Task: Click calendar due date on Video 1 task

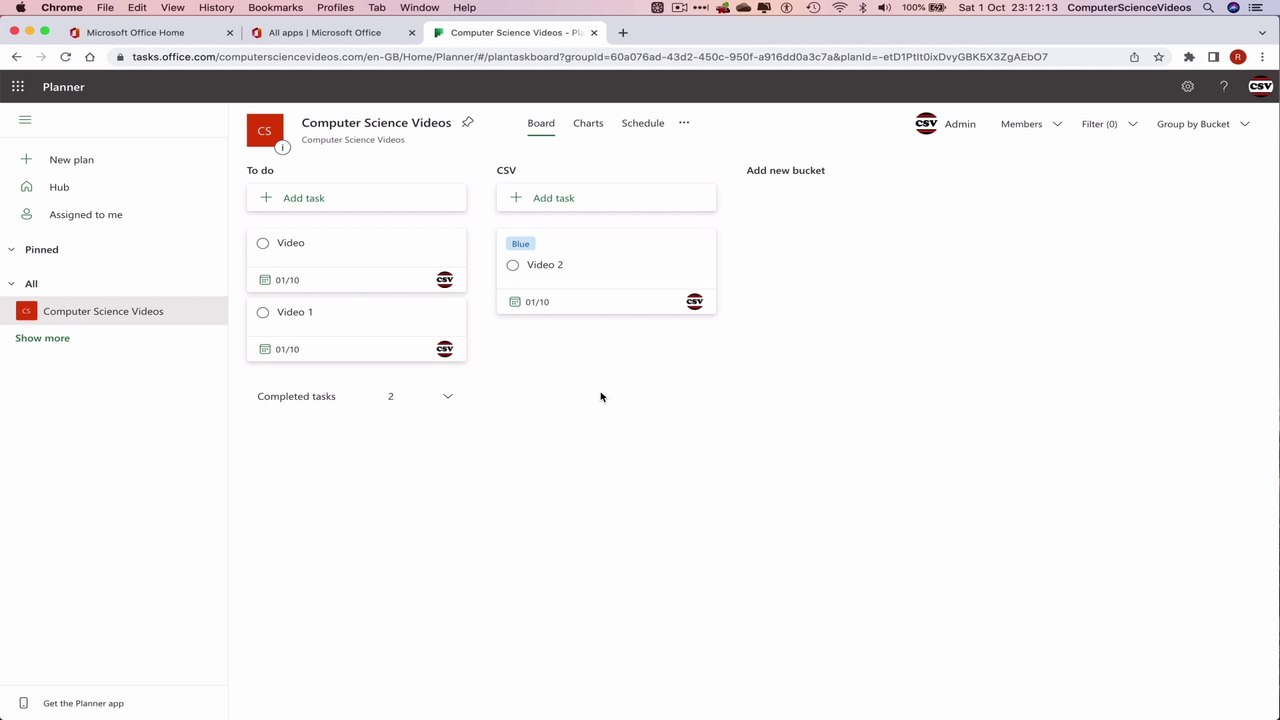Action: pyautogui.click(x=279, y=349)
